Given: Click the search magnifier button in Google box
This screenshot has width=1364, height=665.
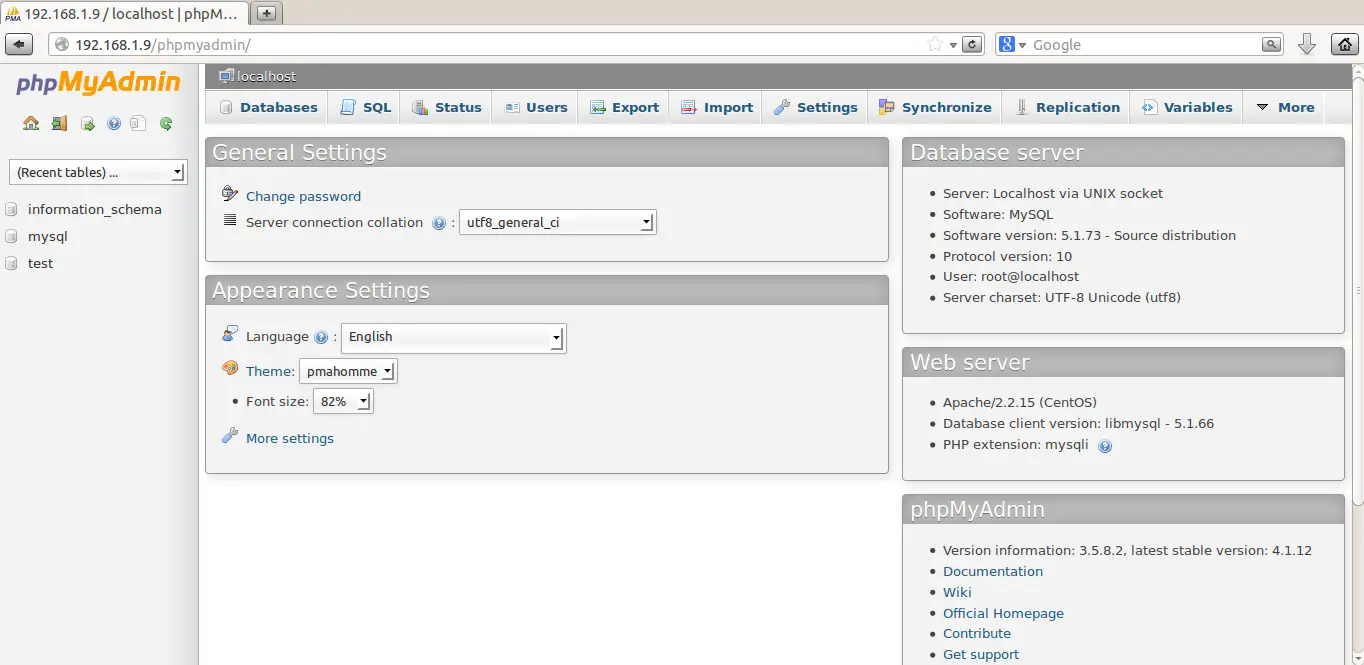Looking at the screenshot, I should click(1271, 44).
